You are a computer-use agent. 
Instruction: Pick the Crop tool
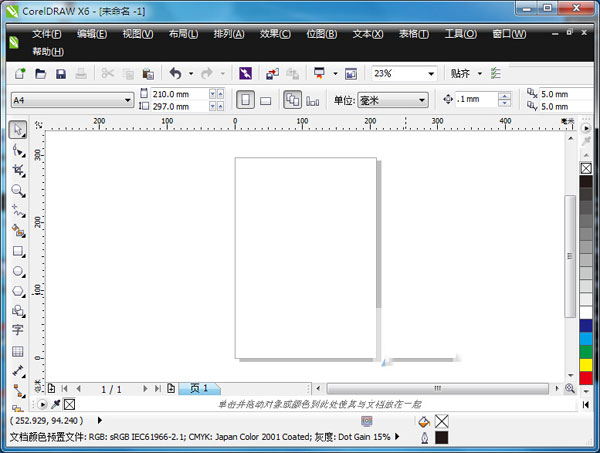click(18, 170)
